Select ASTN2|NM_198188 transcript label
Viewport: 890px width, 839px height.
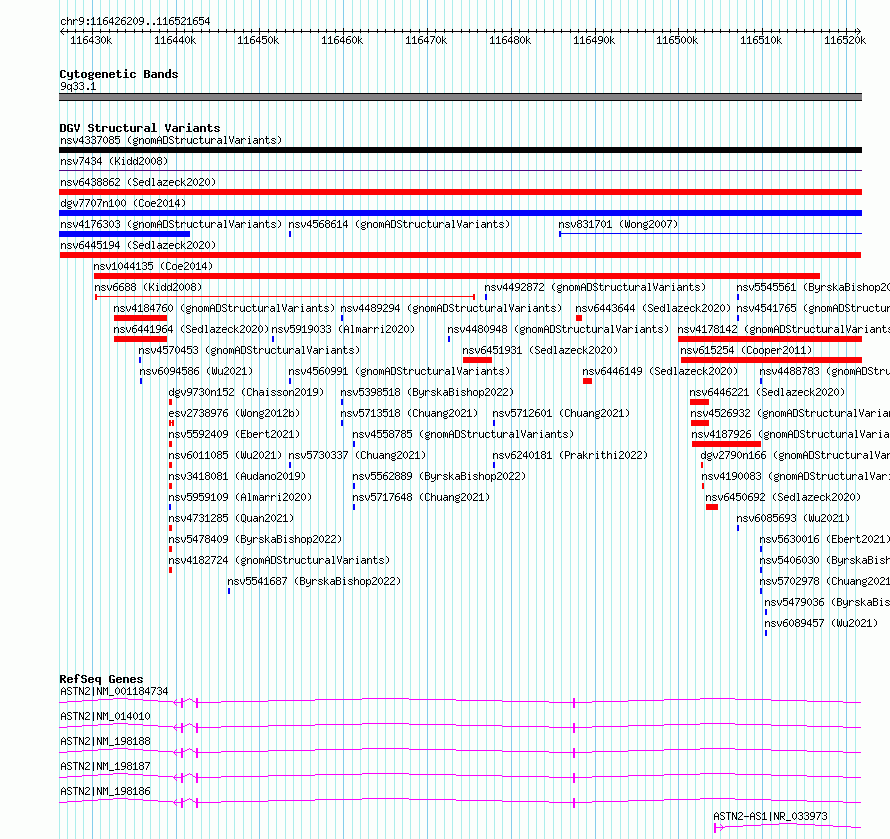pyautogui.click(x=105, y=741)
